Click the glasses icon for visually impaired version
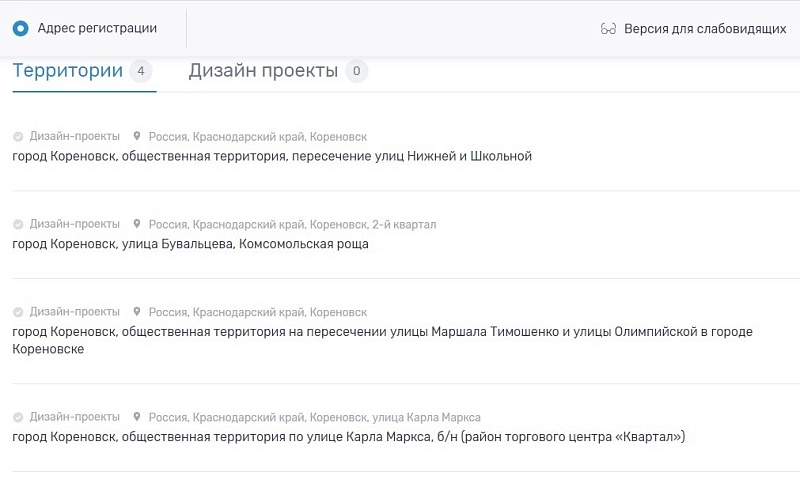The height and width of the screenshot is (487, 800). pyautogui.click(x=608, y=29)
